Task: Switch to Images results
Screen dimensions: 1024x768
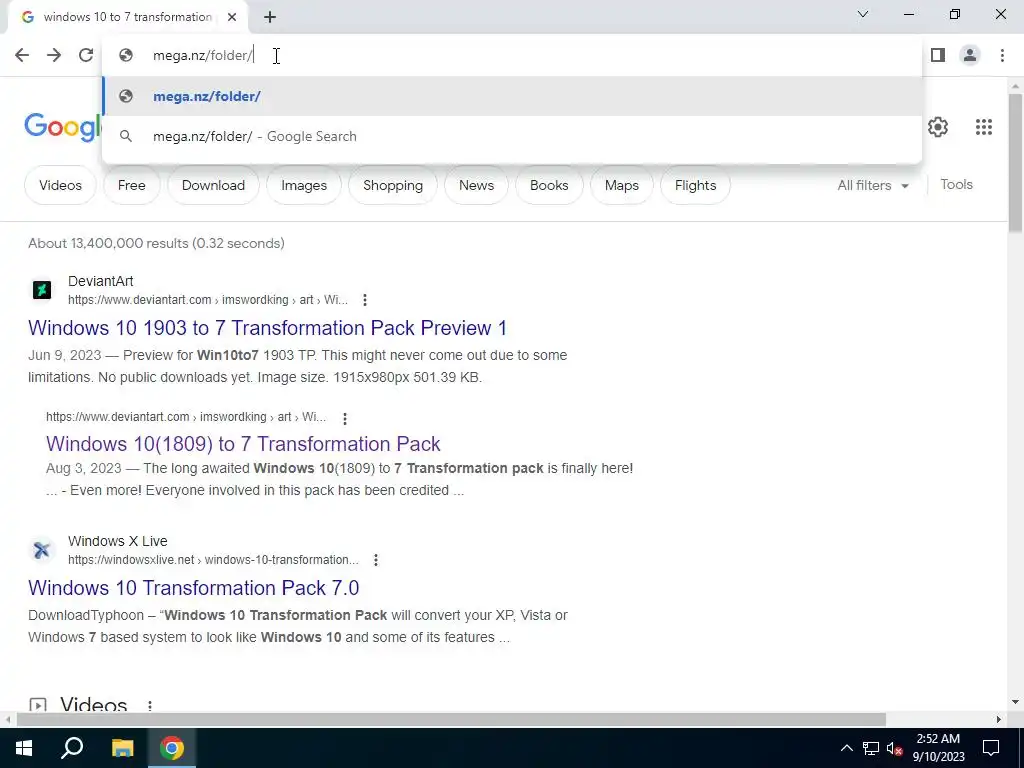Action: click(x=304, y=185)
